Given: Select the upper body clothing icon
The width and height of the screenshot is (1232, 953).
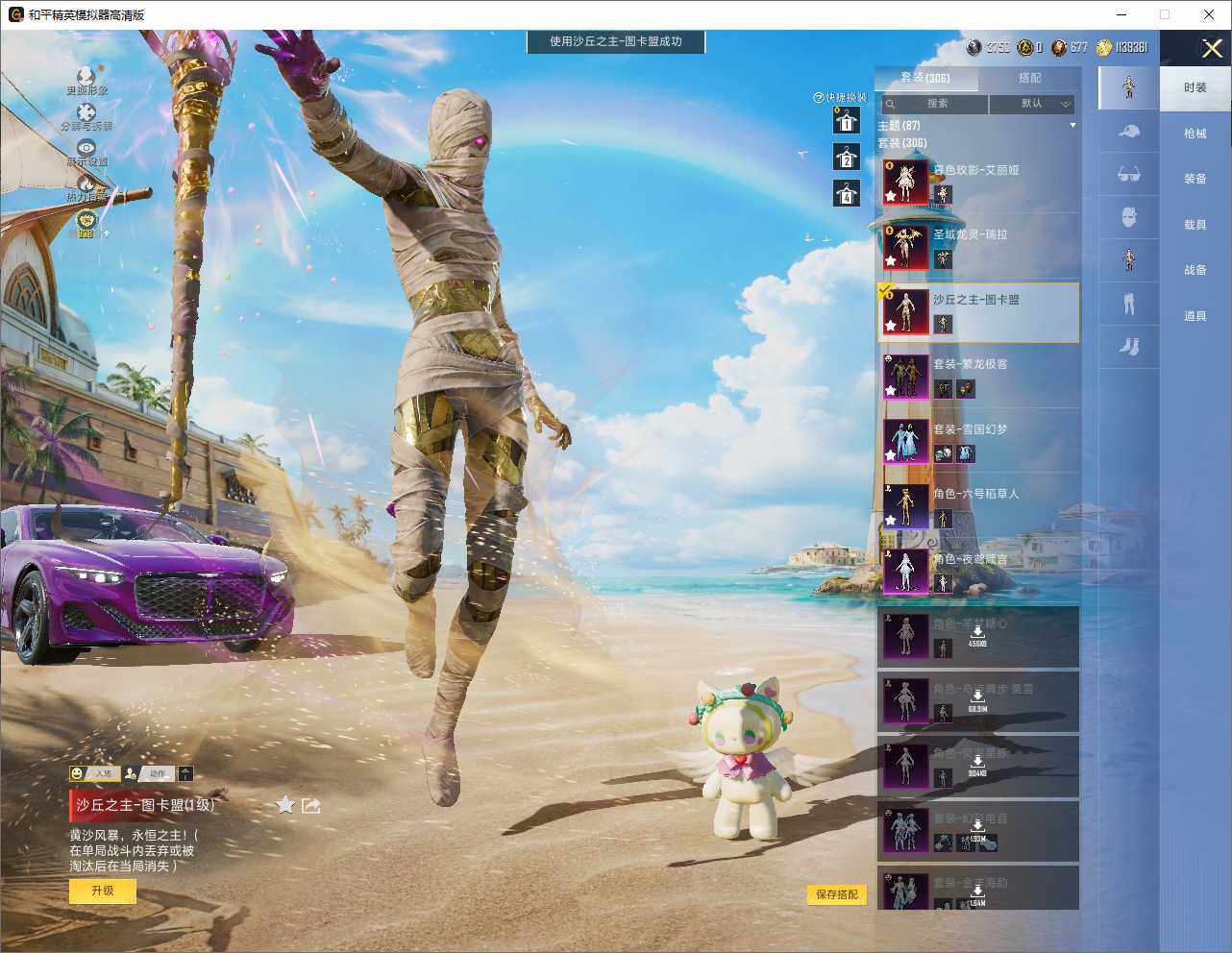Looking at the screenshot, I should point(1129,259).
